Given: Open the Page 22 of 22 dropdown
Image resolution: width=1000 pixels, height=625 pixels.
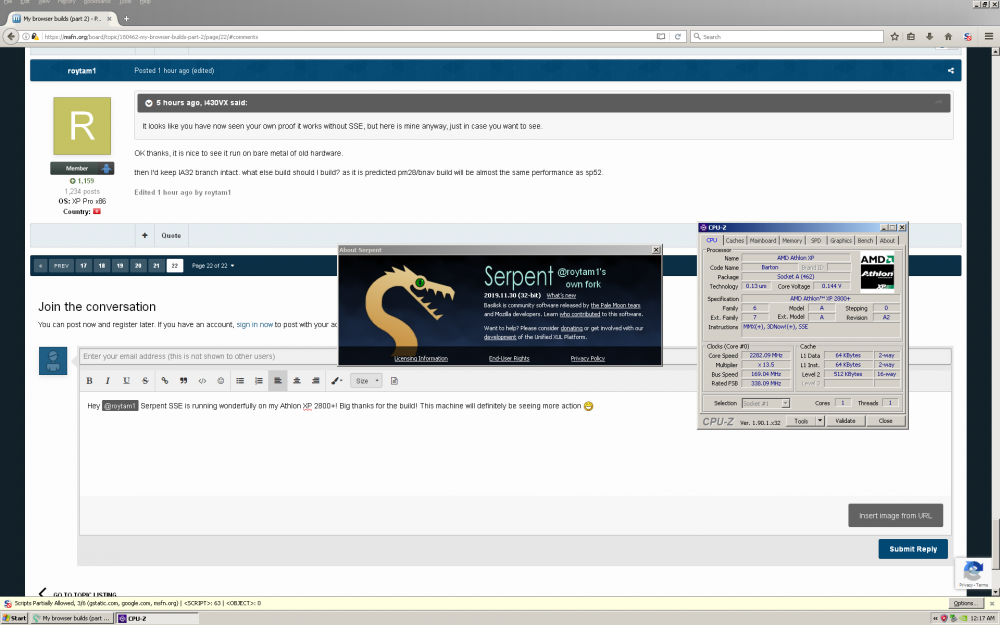Looking at the screenshot, I should coord(212,266).
